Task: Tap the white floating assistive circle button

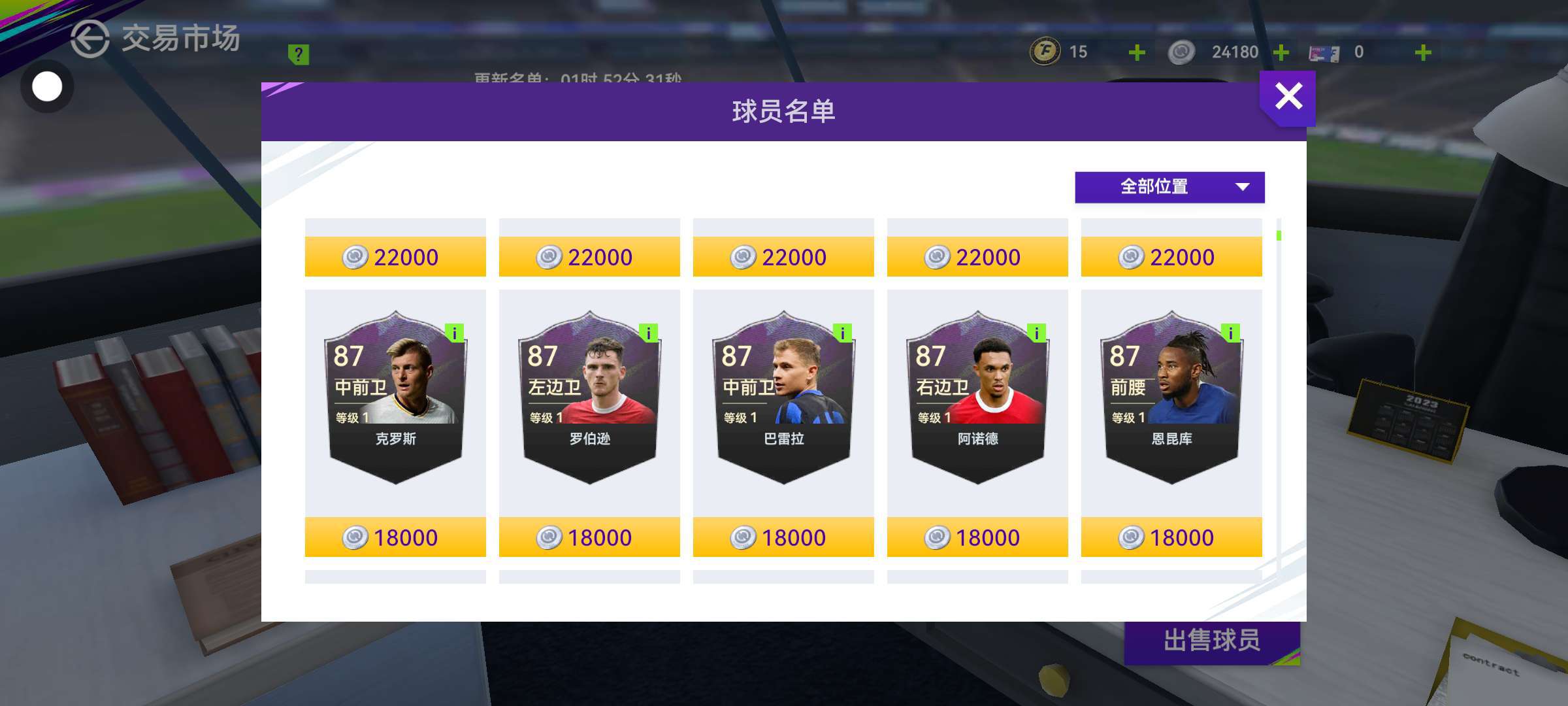Action: coord(47,86)
